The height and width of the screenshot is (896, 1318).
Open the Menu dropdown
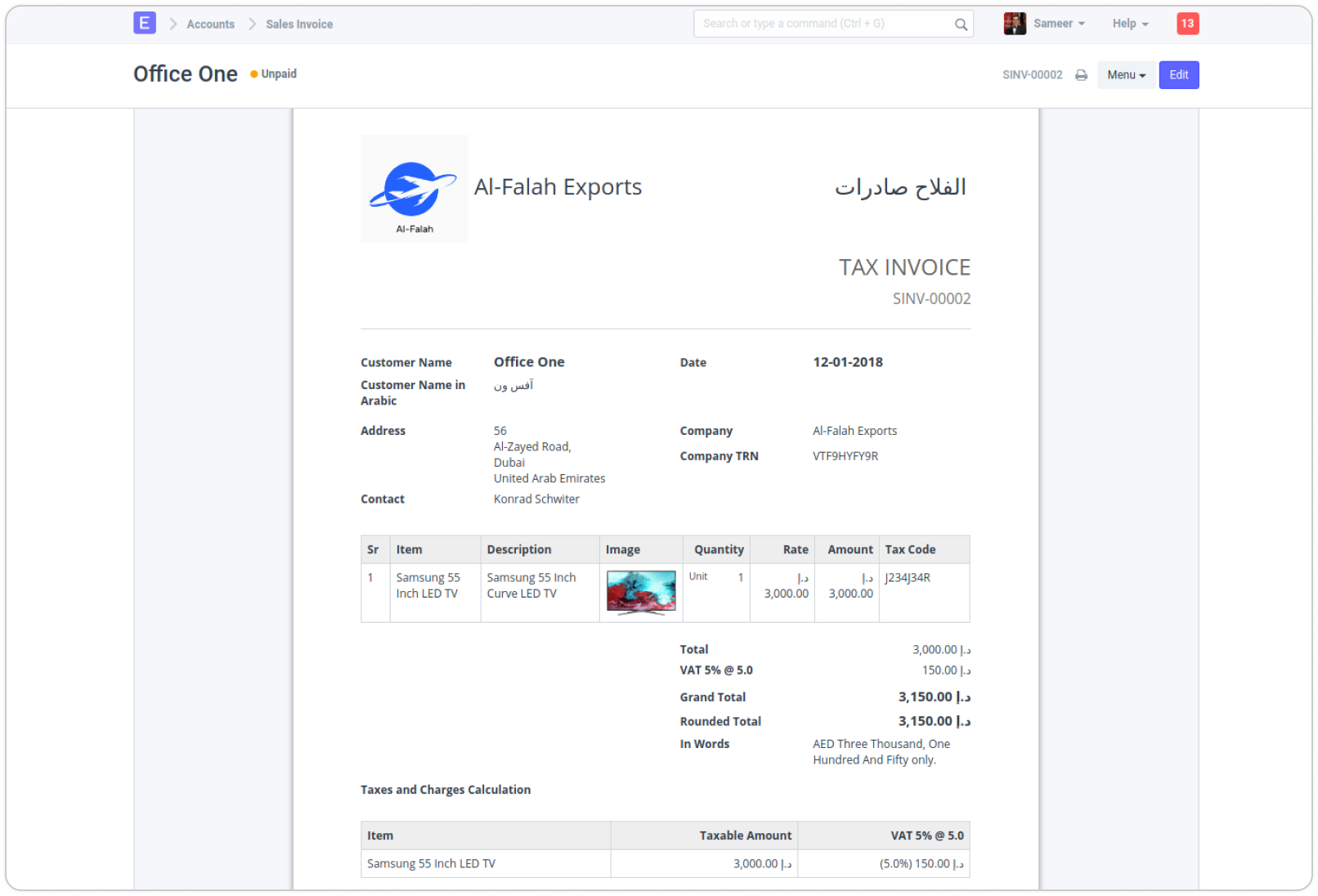coord(1126,75)
